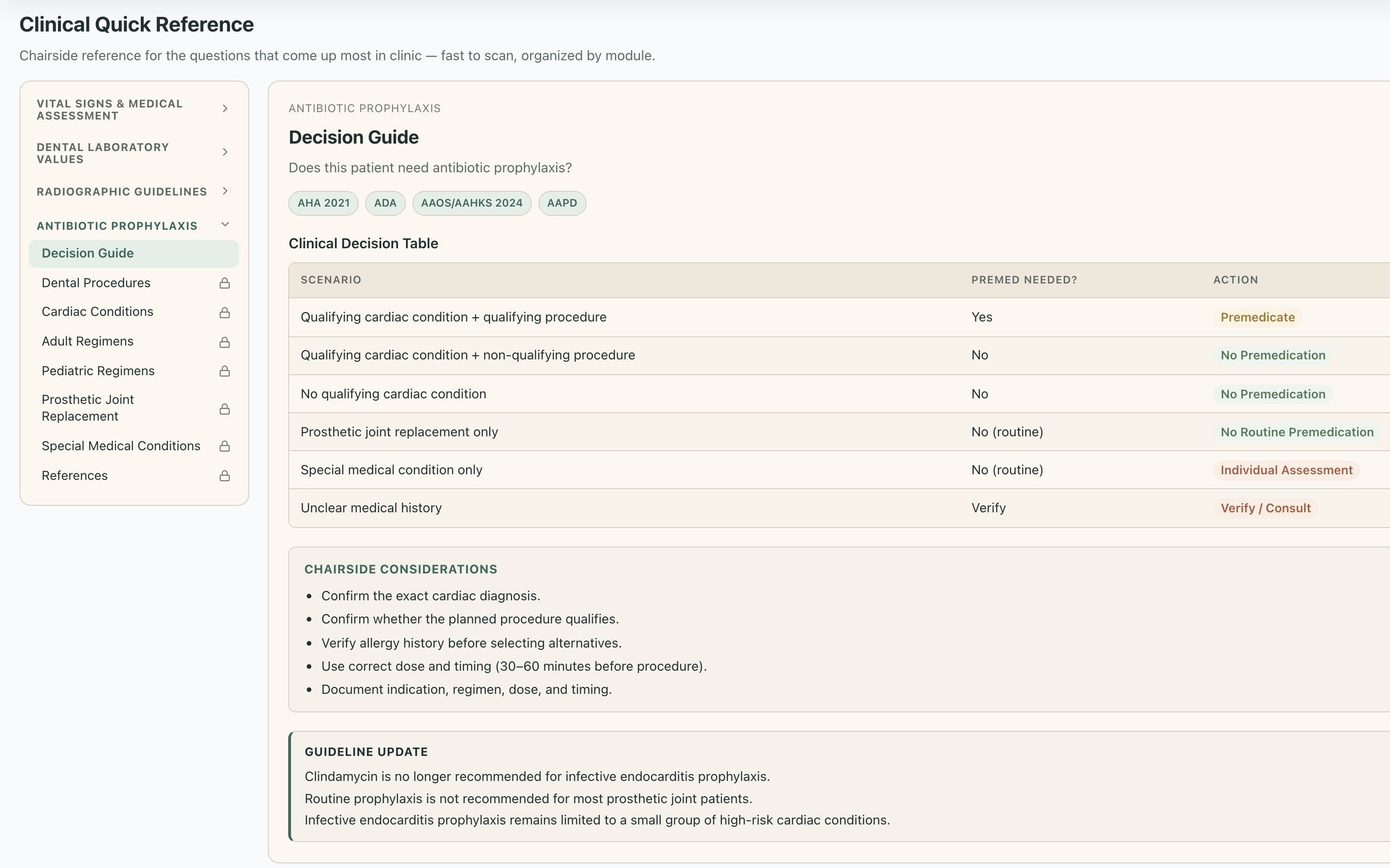The width and height of the screenshot is (1390, 868).
Task: Select Decision Guide in sidebar
Action: (x=134, y=253)
